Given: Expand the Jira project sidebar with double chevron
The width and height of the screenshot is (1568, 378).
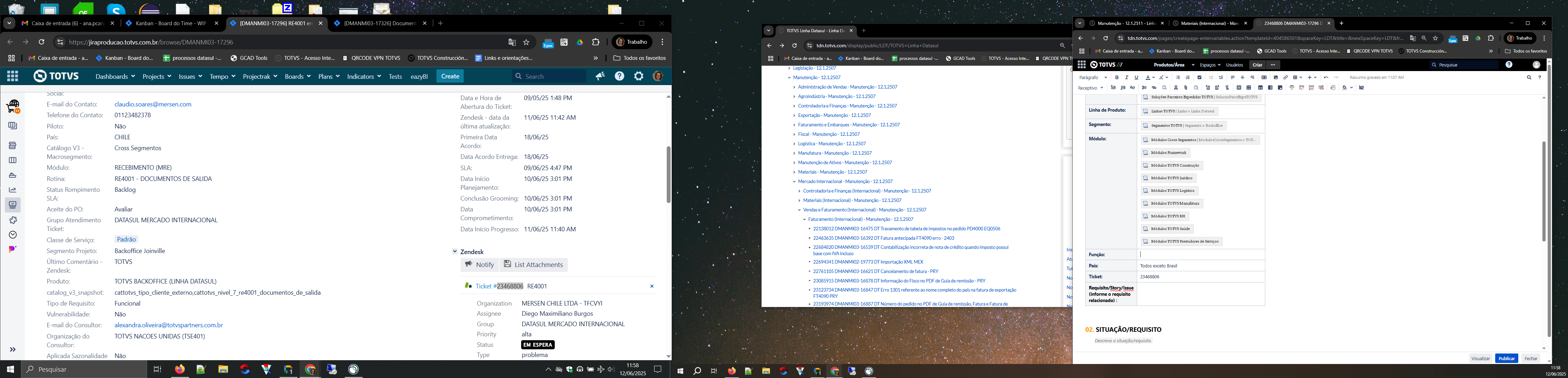Looking at the screenshot, I should tap(12, 349).
